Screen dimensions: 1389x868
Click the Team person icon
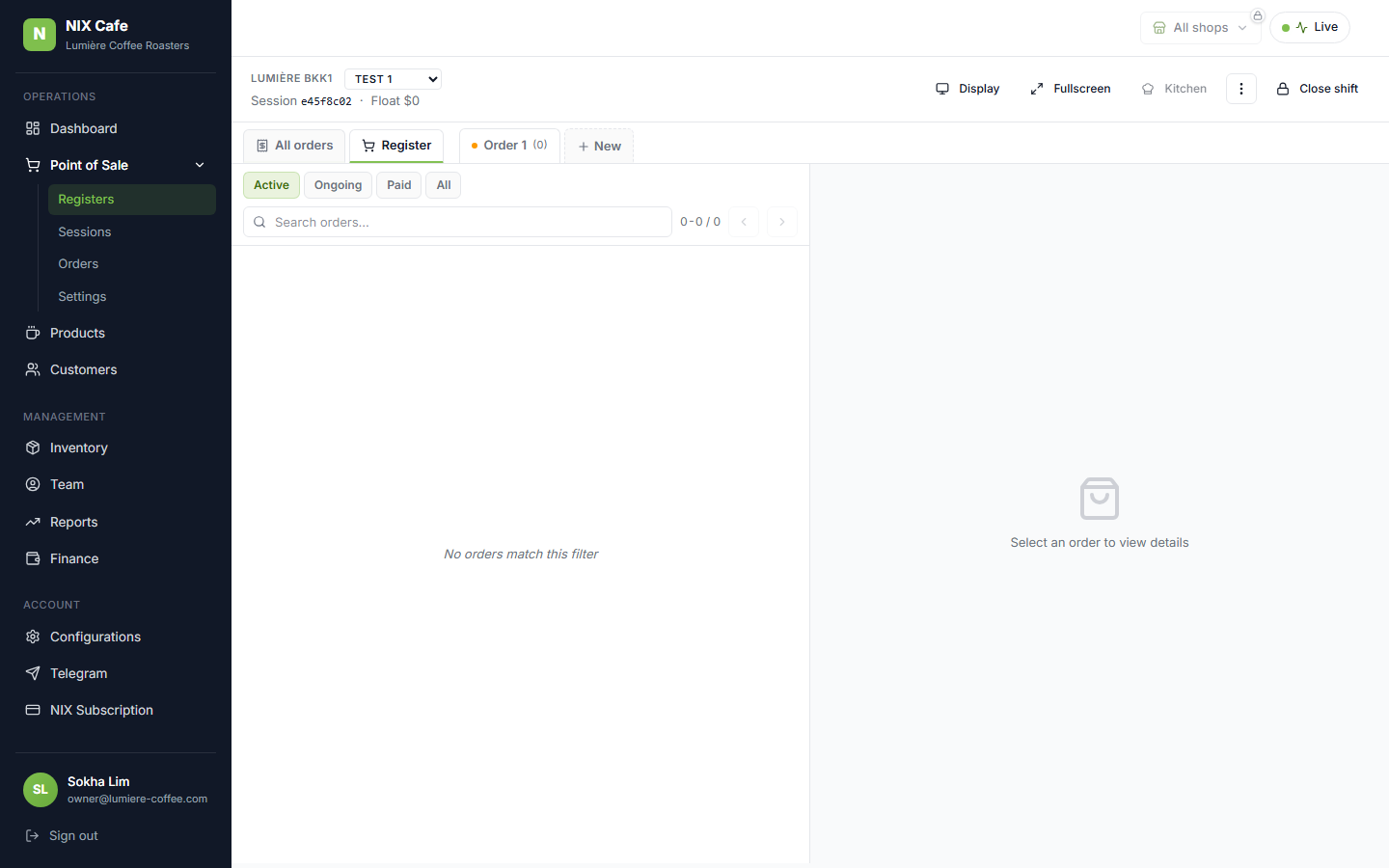[x=33, y=484]
